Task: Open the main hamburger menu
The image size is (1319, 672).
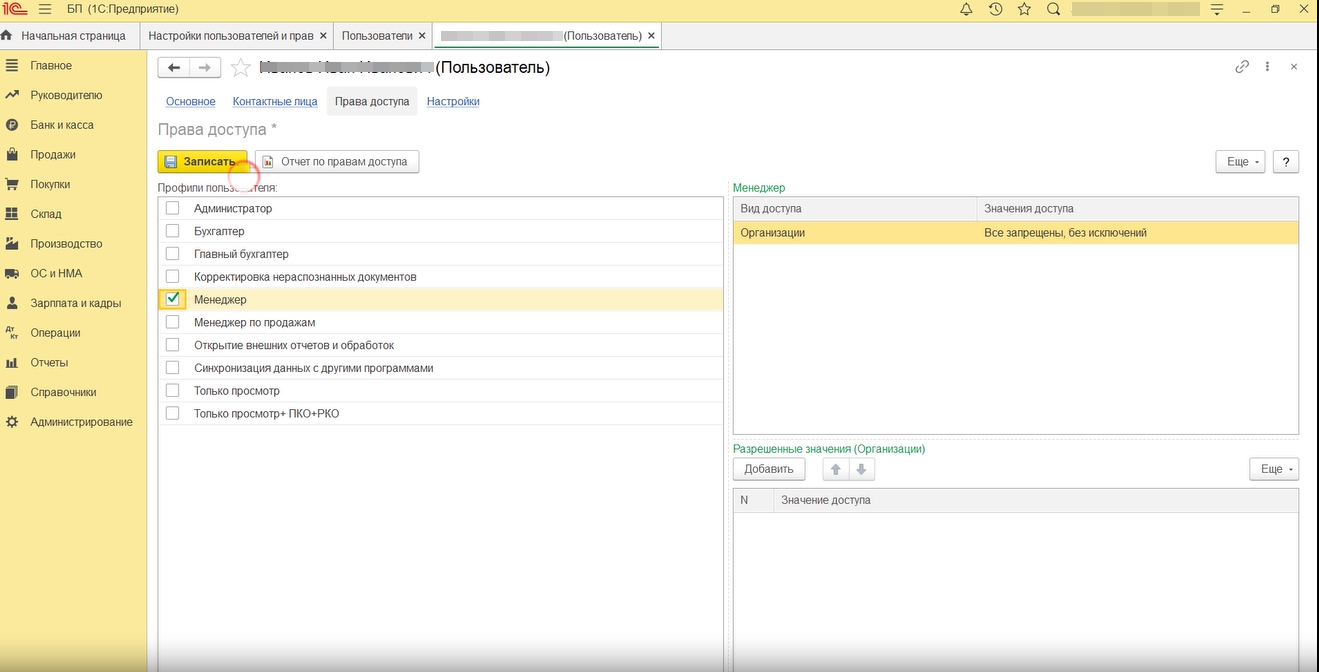Action: (x=45, y=9)
